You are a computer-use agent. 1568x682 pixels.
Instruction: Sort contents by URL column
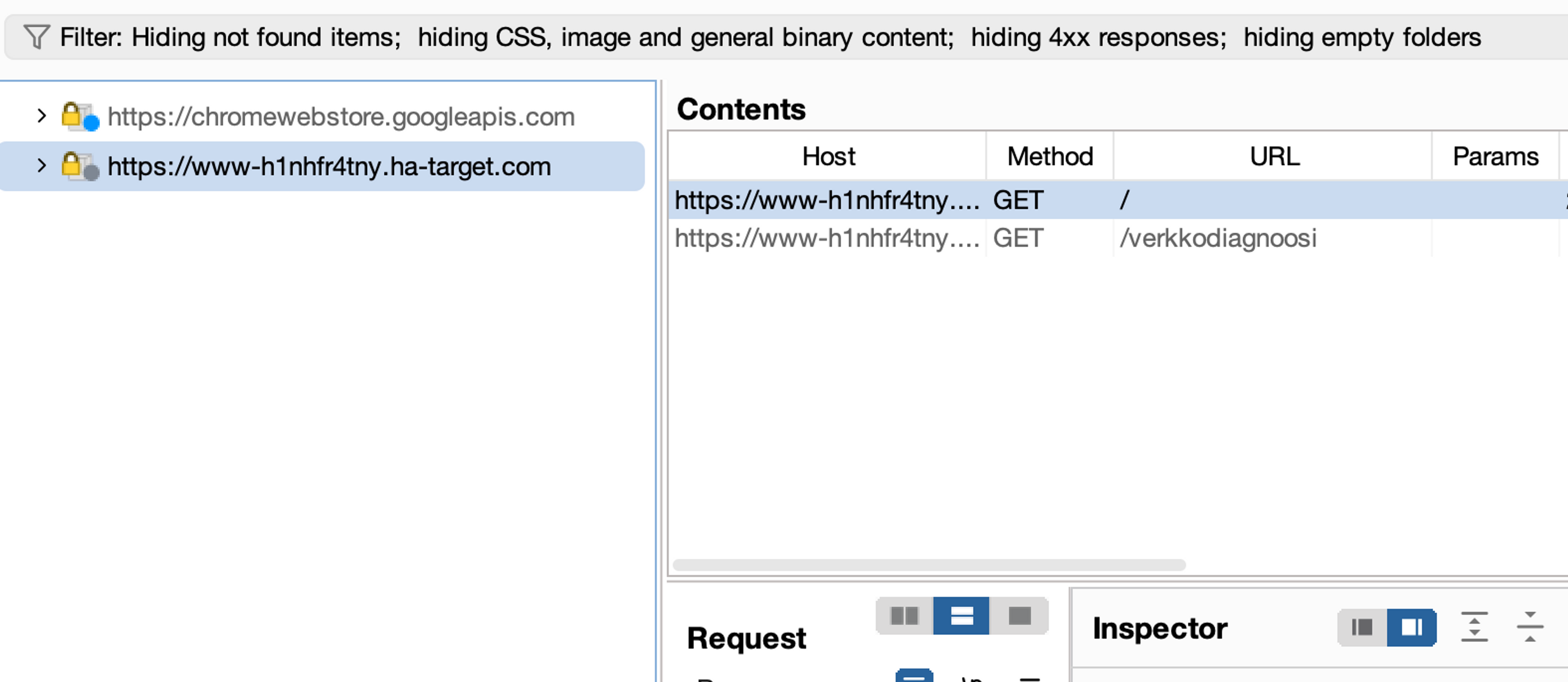tap(1274, 156)
